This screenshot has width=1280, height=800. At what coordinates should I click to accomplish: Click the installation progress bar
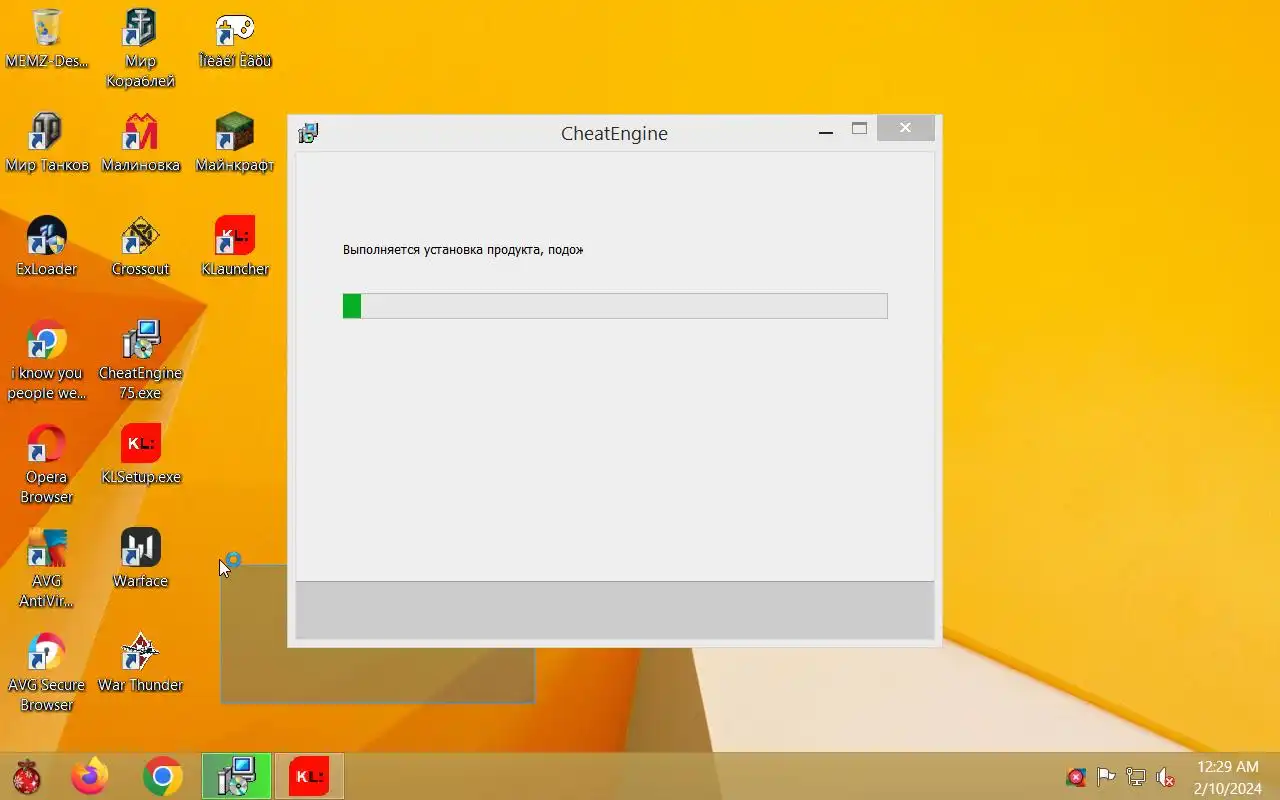[x=615, y=306]
